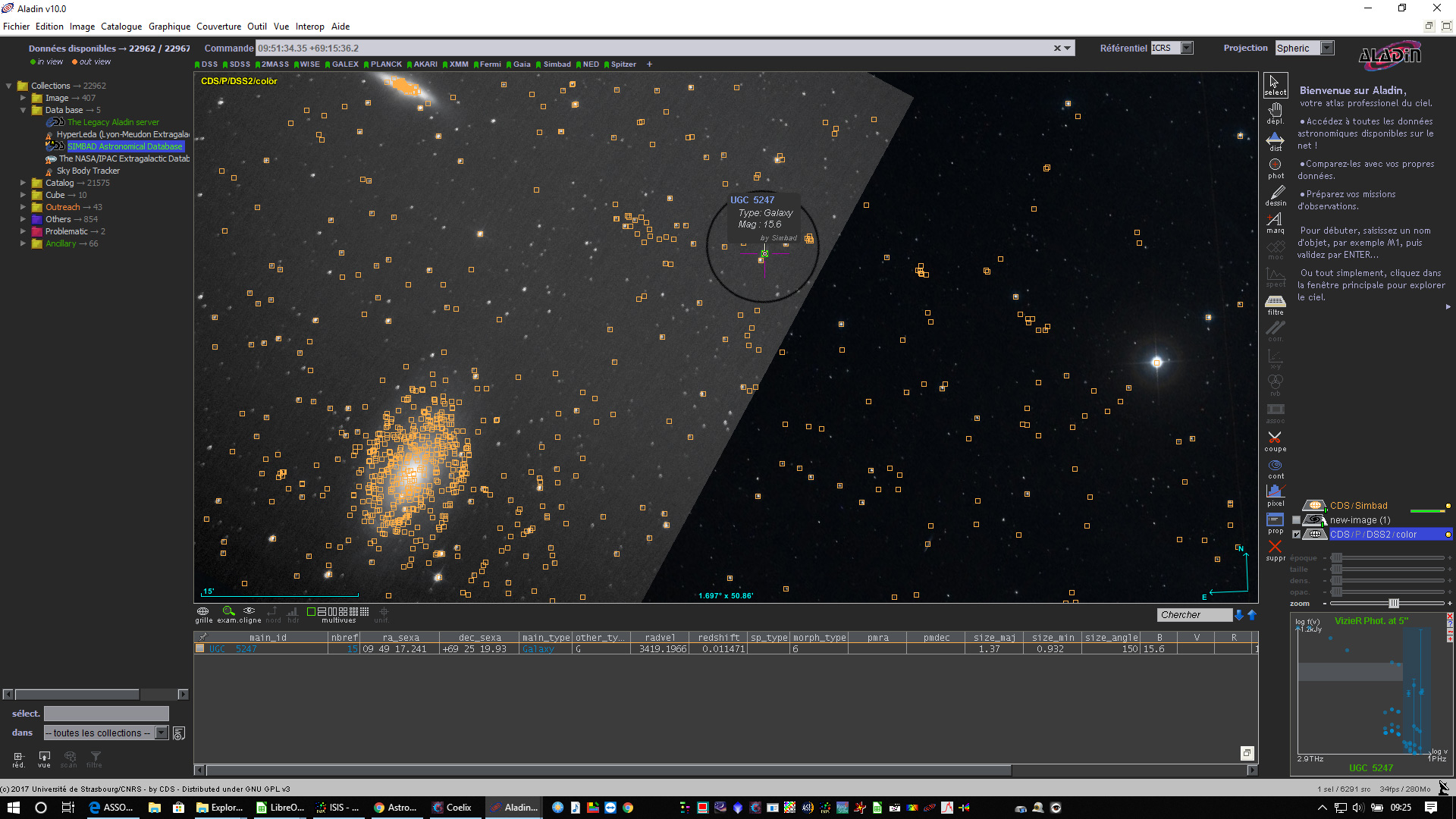Toggle the GALEX survey bookmark
Viewport: 1456px width, 819px height.
tap(342, 64)
